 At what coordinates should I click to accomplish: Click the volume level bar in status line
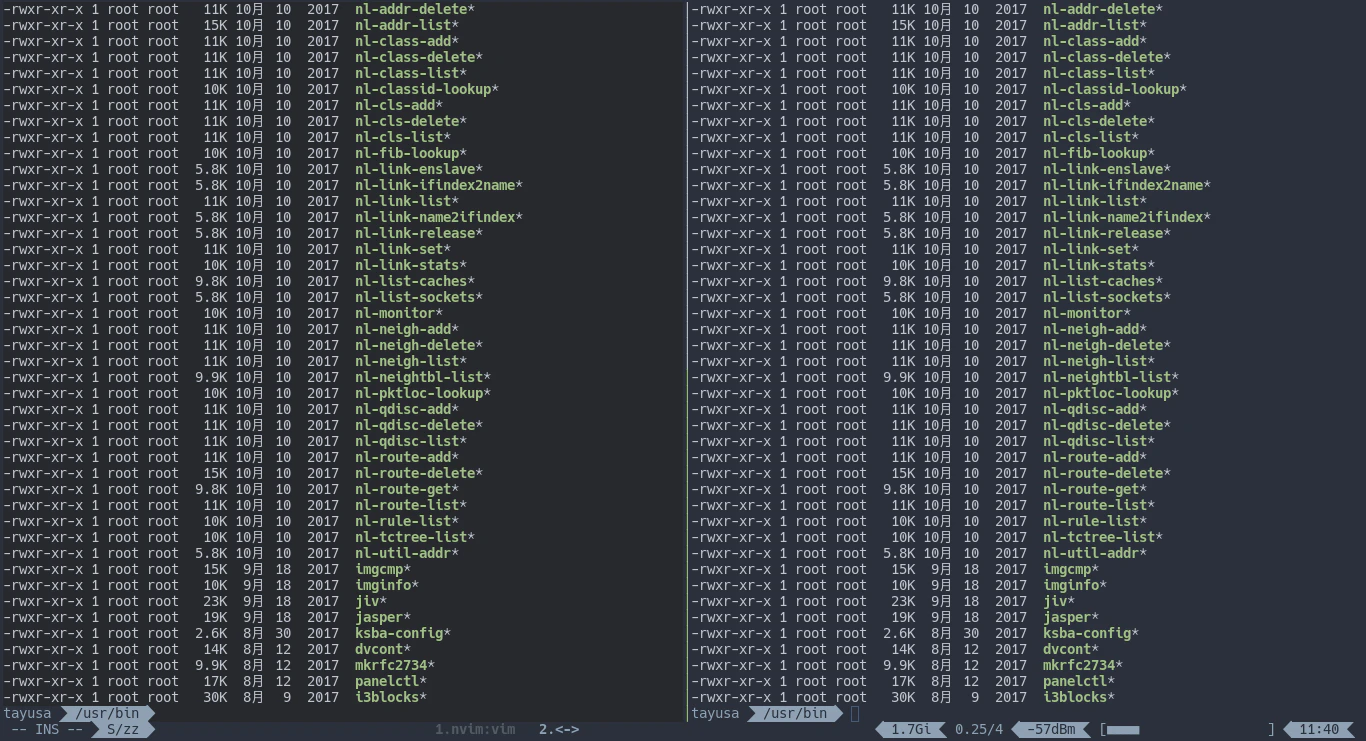[1187, 729]
